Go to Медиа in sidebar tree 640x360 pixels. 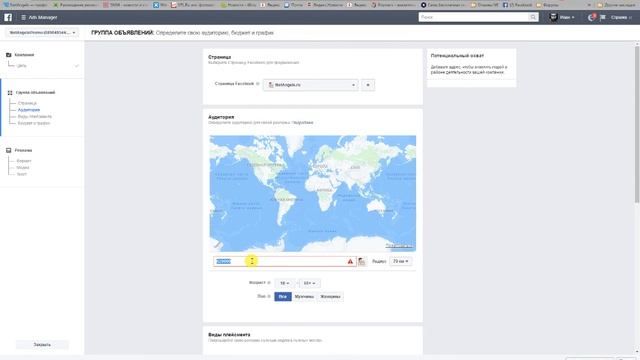pyautogui.click(x=23, y=167)
